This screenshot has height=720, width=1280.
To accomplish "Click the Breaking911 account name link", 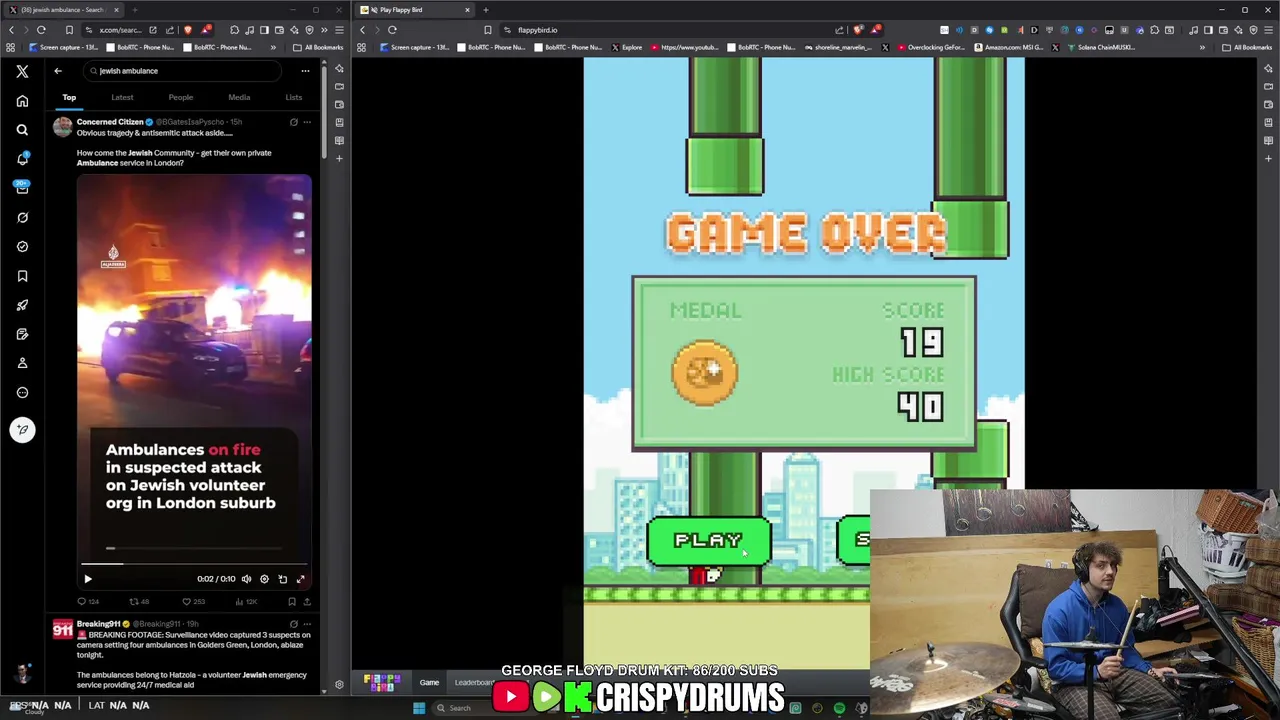I will tap(98, 624).
